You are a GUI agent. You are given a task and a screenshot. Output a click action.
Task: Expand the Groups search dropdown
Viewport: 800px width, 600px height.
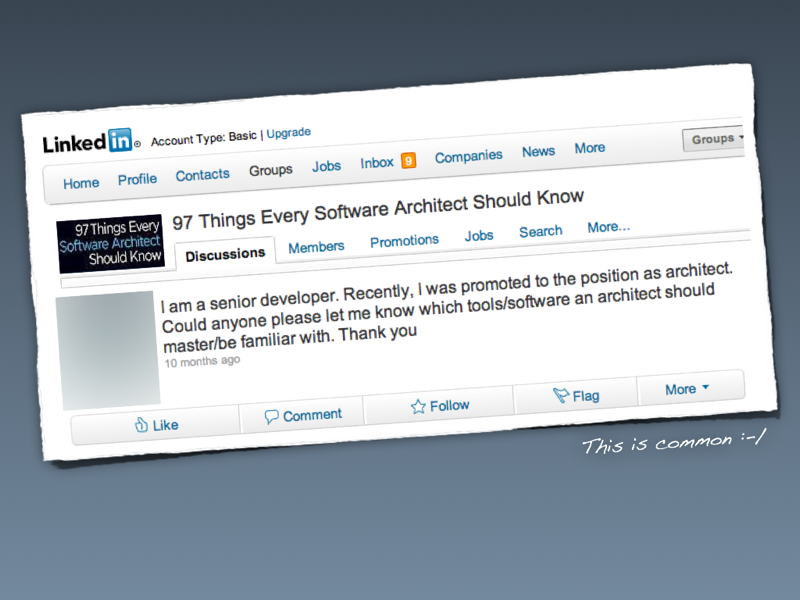pyautogui.click(x=714, y=138)
